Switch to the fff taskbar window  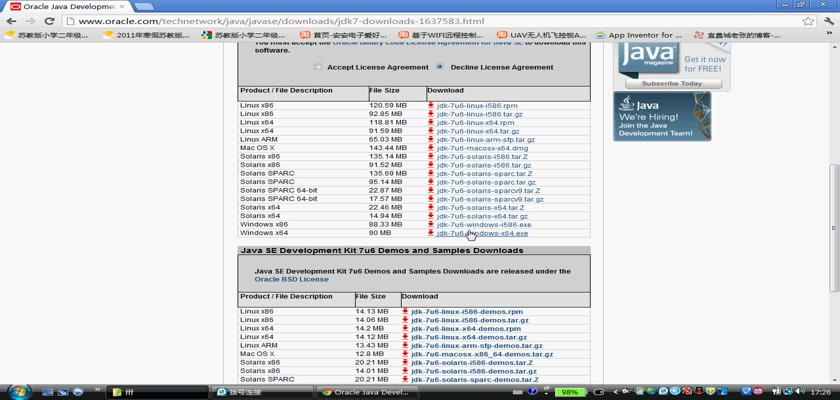click(158, 393)
